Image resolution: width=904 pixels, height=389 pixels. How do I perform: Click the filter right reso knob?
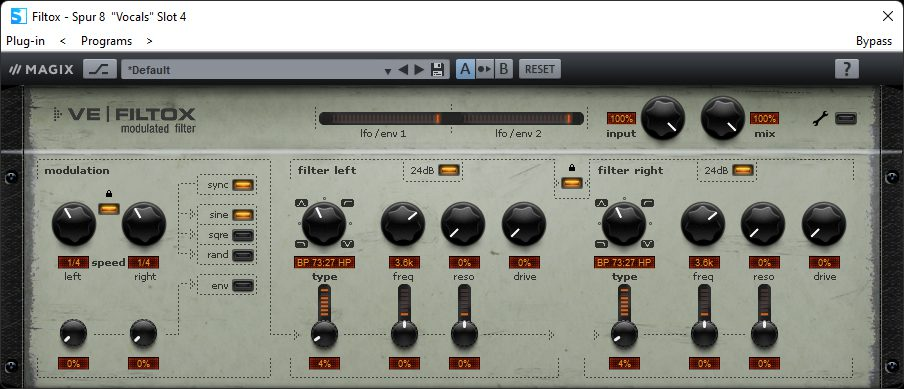(763, 224)
